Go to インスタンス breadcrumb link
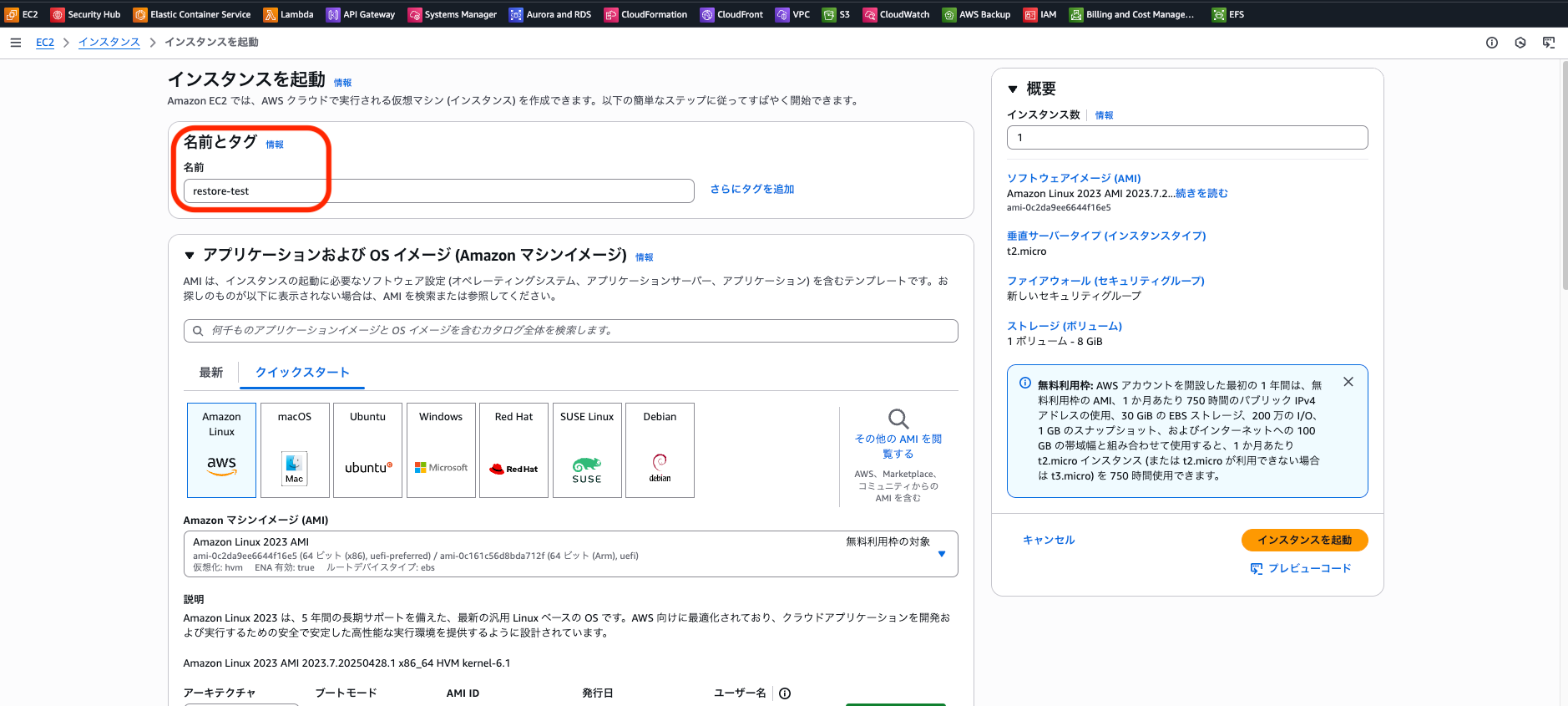Image resolution: width=1568 pixels, height=706 pixels. [109, 43]
